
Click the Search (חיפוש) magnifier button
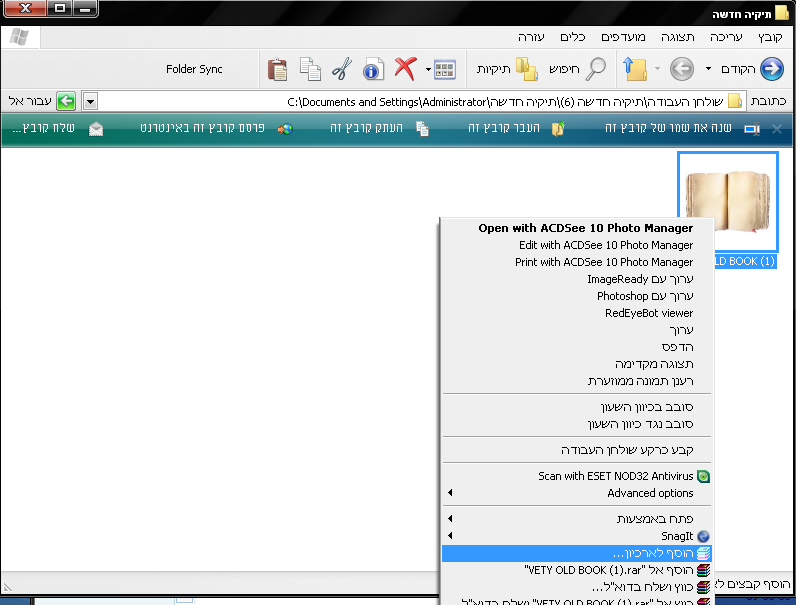point(577,69)
